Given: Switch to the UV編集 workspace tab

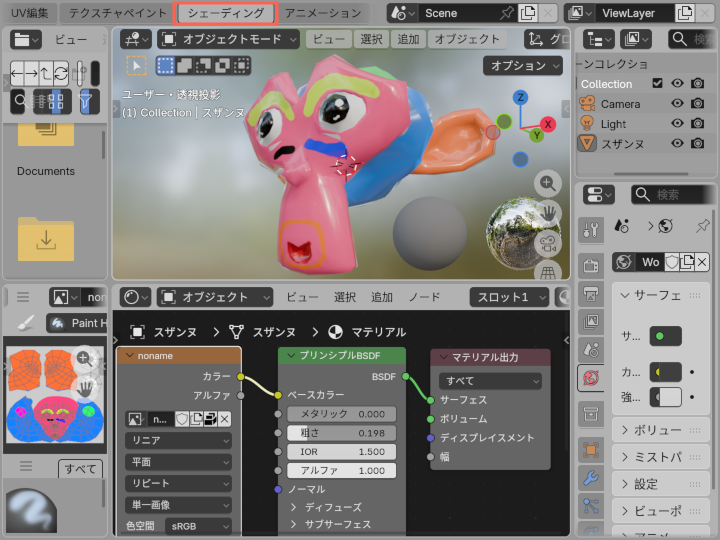Looking at the screenshot, I should pyautogui.click(x=29, y=13).
